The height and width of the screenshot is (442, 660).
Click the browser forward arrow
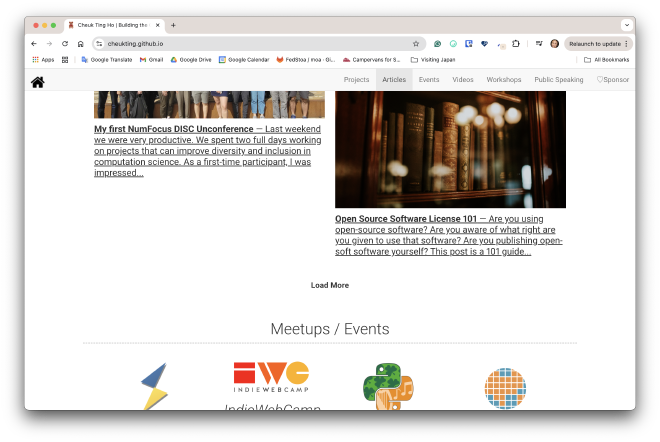click(x=49, y=44)
